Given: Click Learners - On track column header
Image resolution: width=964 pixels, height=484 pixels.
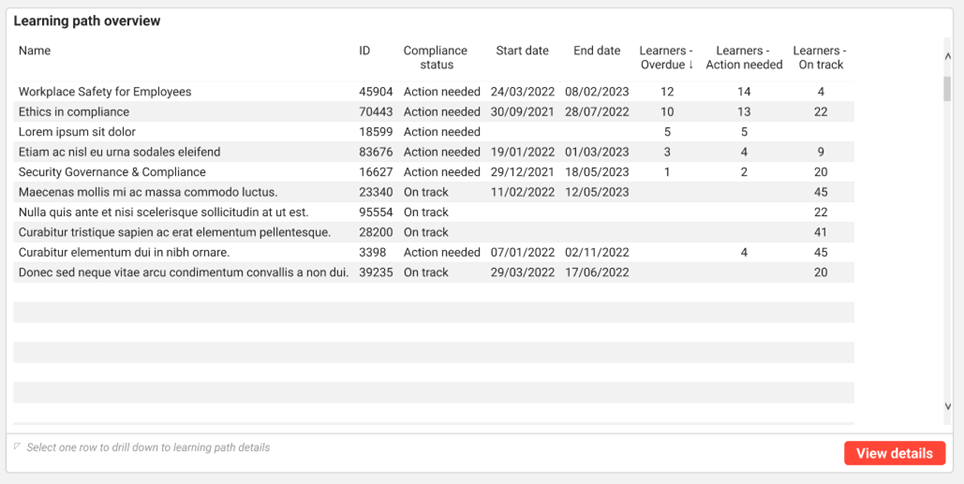Looking at the screenshot, I should point(820,58).
